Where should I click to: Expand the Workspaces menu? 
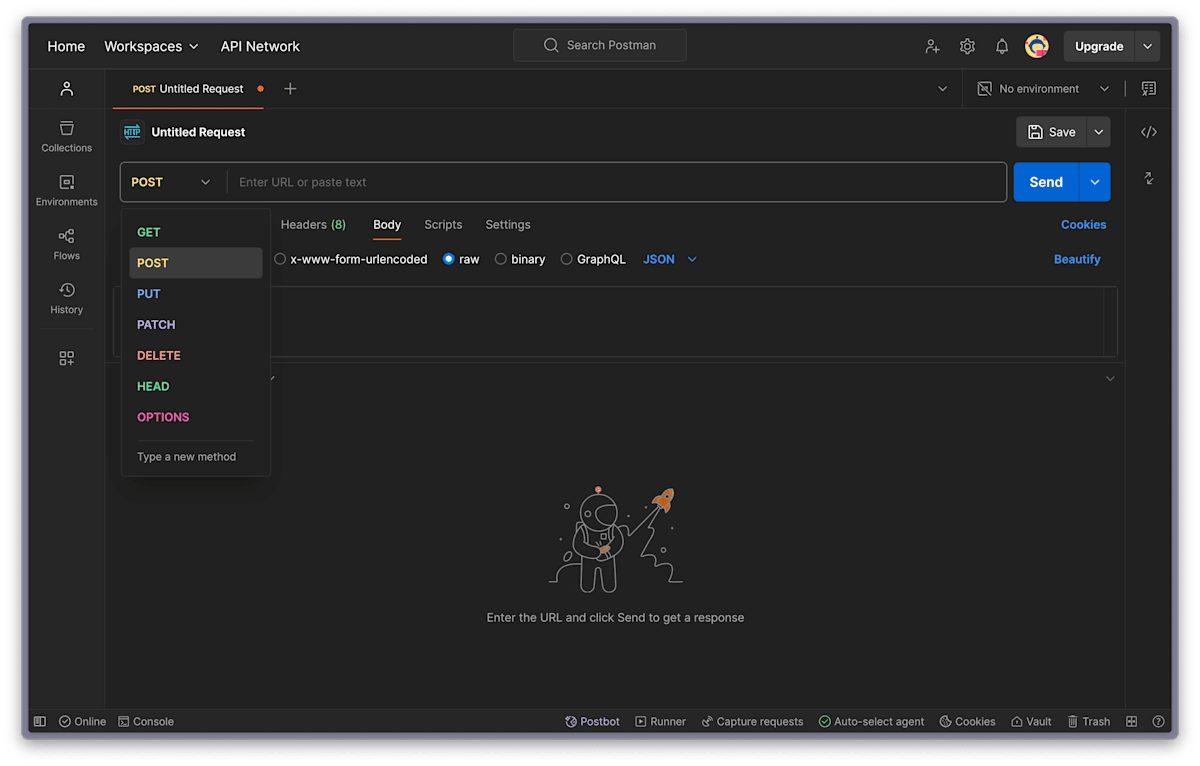(x=151, y=46)
